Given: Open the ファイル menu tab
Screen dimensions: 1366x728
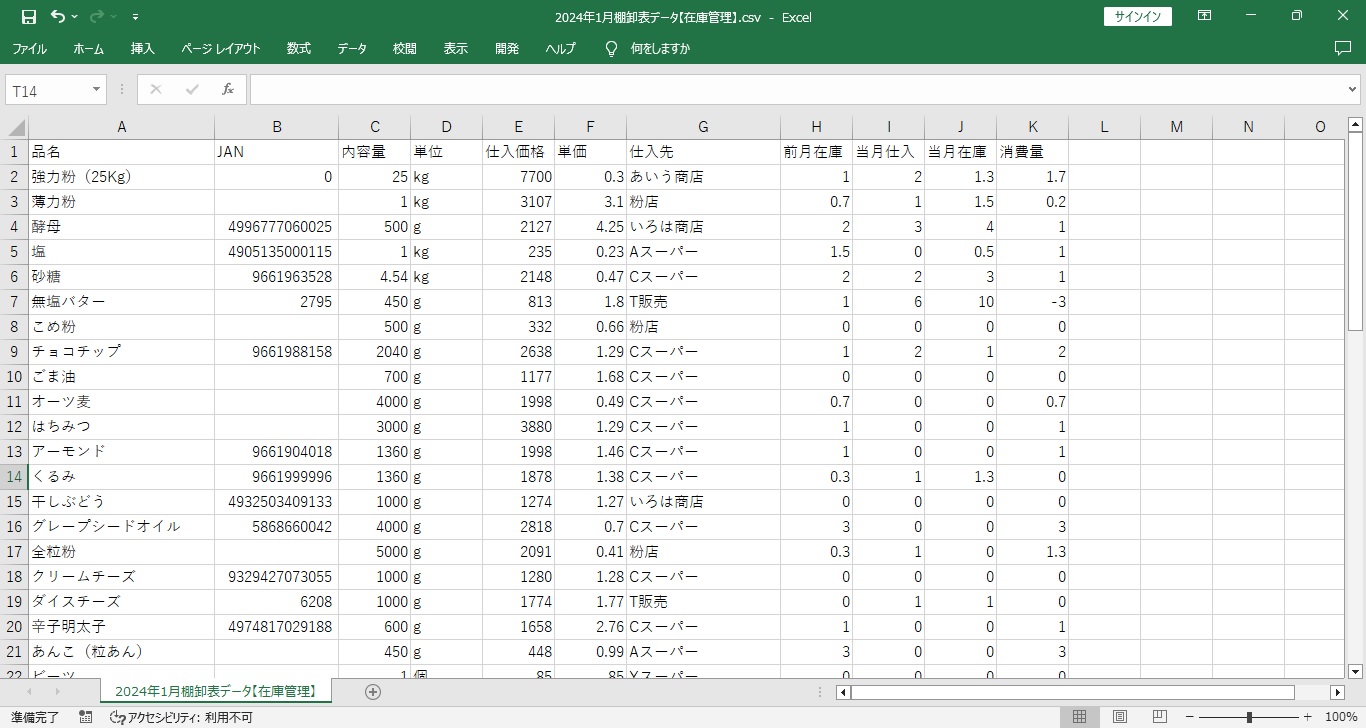Looking at the screenshot, I should tap(29, 48).
